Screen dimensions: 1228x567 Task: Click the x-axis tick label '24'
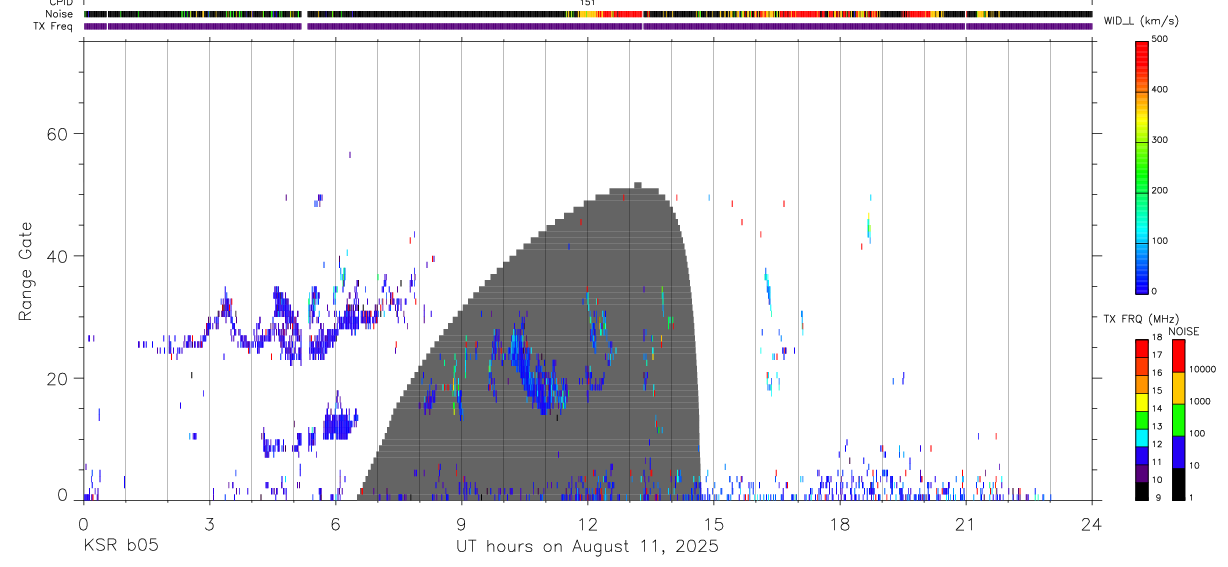point(1091,524)
